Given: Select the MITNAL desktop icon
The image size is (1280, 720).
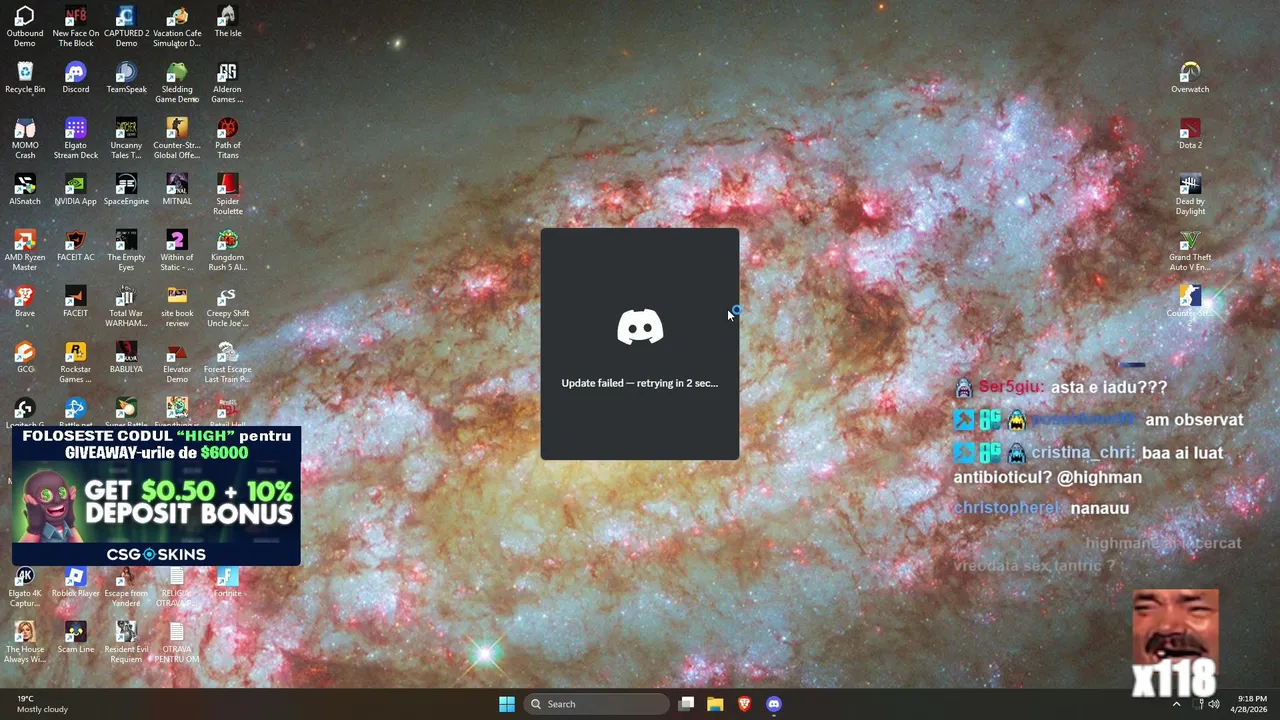Looking at the screenshot, I should [x=177, y=190].
